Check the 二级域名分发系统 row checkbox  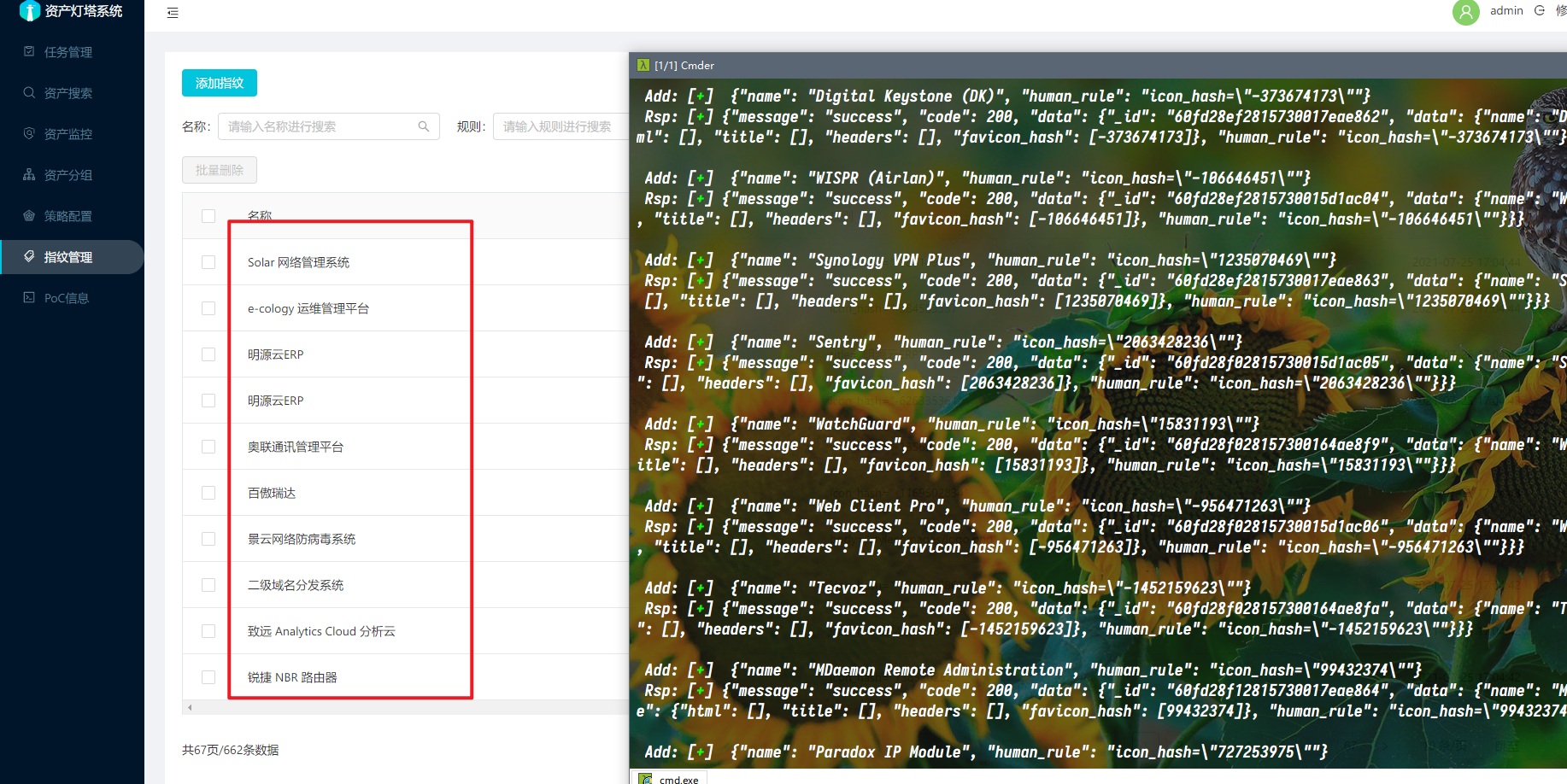[208, 585]
